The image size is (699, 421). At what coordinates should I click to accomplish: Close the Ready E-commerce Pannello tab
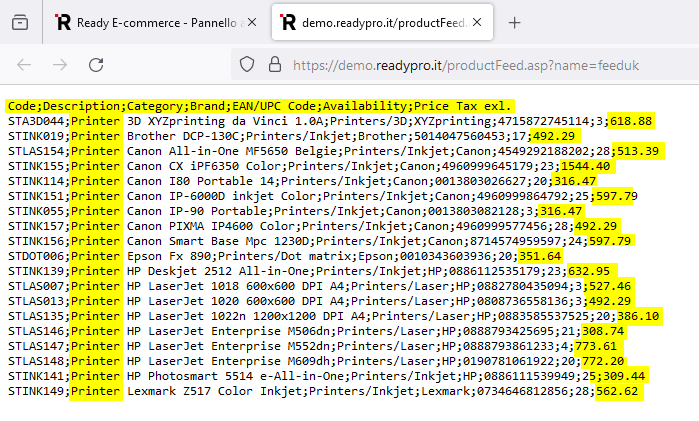252,22
